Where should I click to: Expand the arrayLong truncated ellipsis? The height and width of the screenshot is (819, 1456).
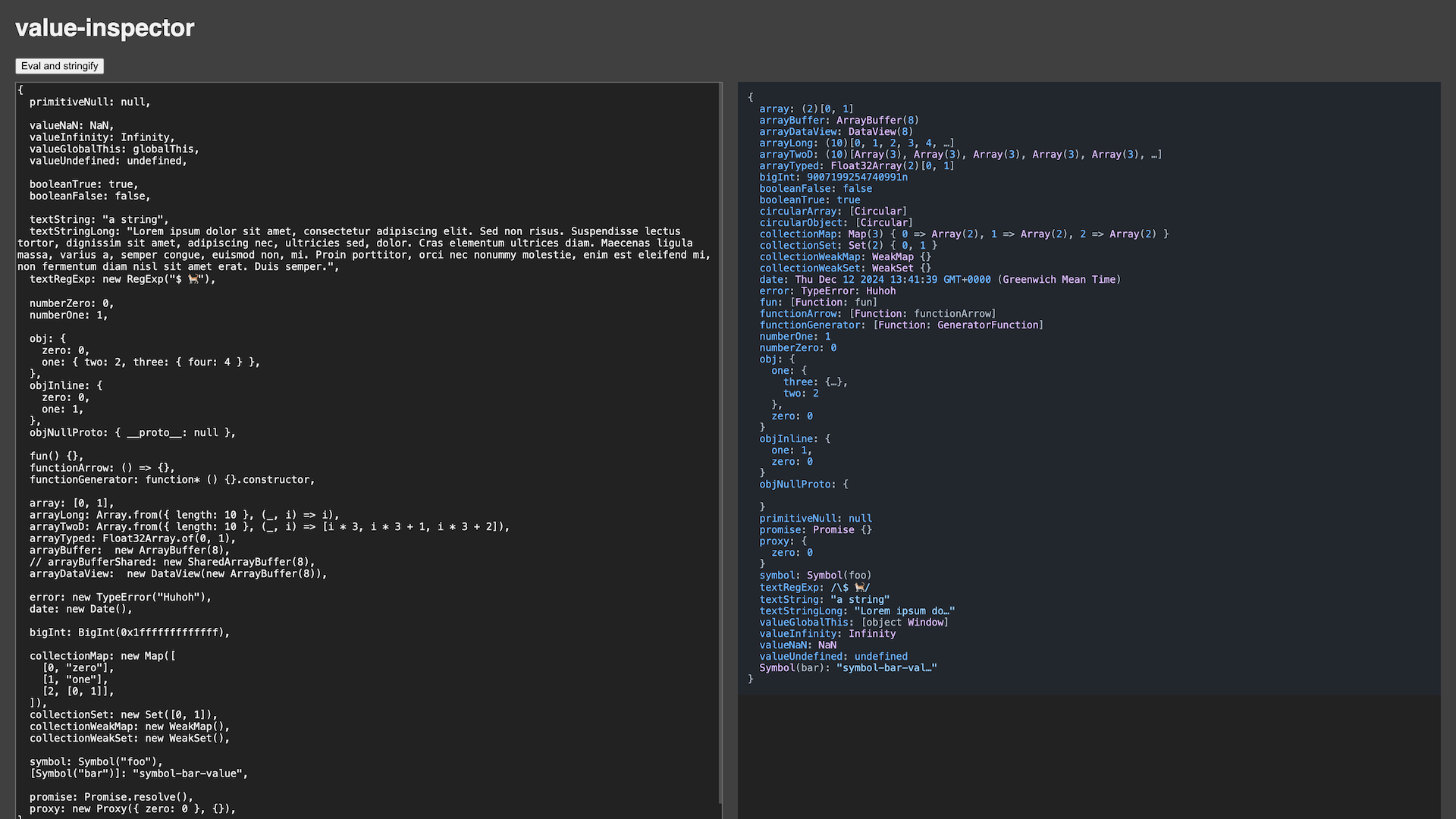tap(947, 143)
